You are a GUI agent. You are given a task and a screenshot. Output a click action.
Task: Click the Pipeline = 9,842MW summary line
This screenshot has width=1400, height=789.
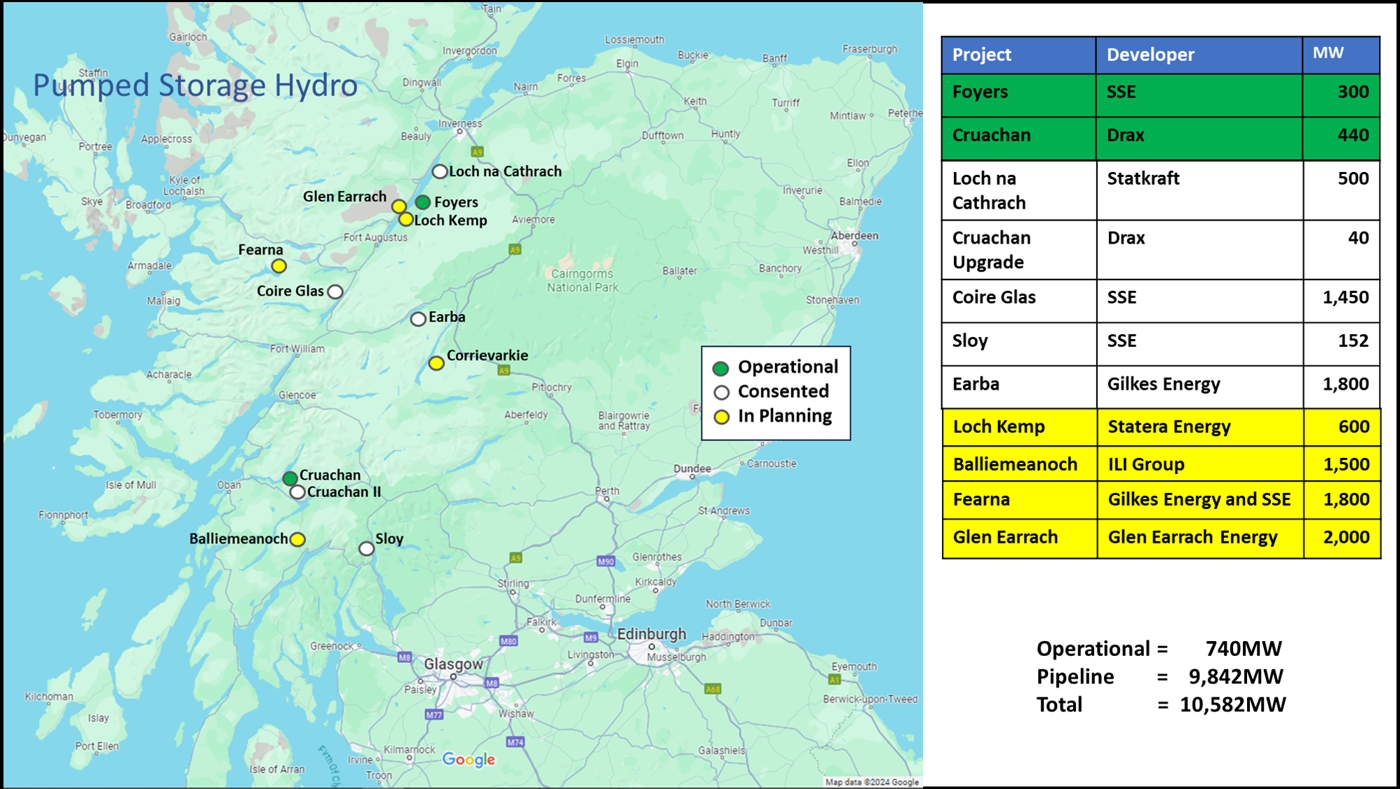(1160, 677)
